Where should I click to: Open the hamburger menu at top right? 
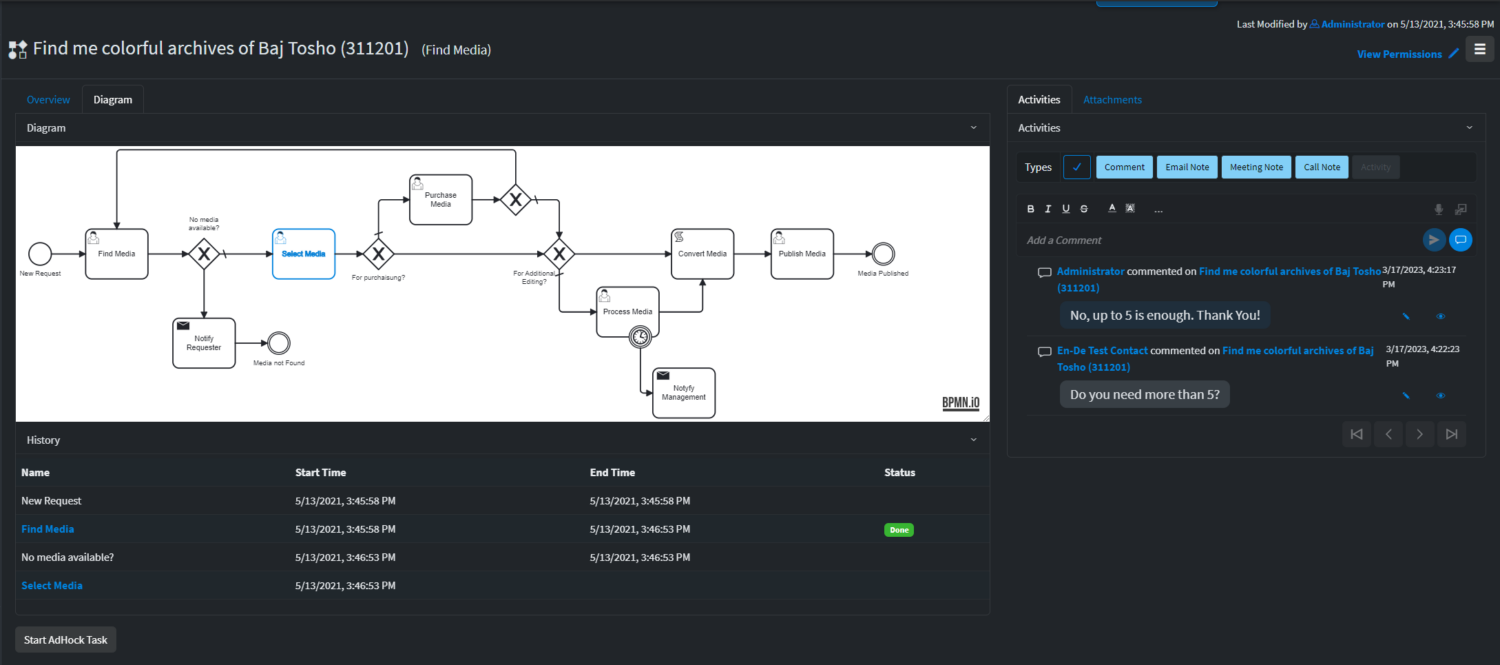pyautogui.click(x=1479, y=48)
